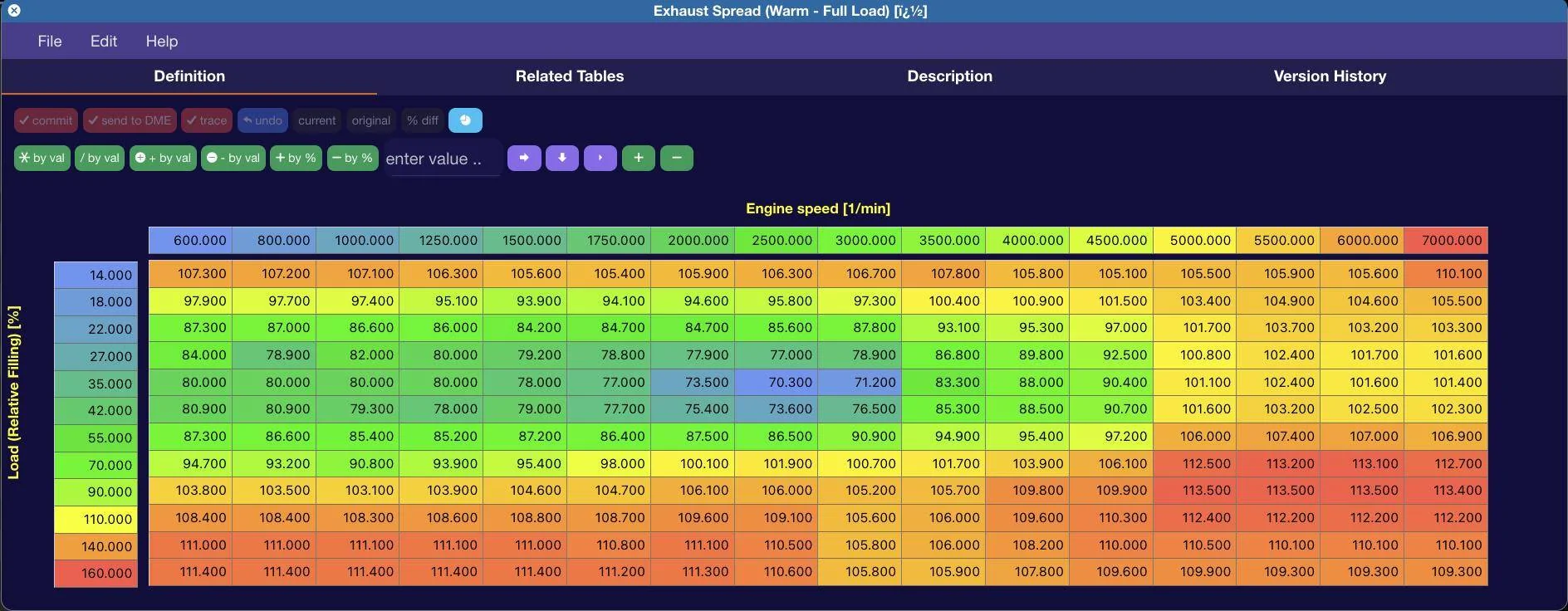Select the Load (Relative Filling) axis label
Image resolution: width=1568 pixels, height=611 pixels.
pos(13,393)
